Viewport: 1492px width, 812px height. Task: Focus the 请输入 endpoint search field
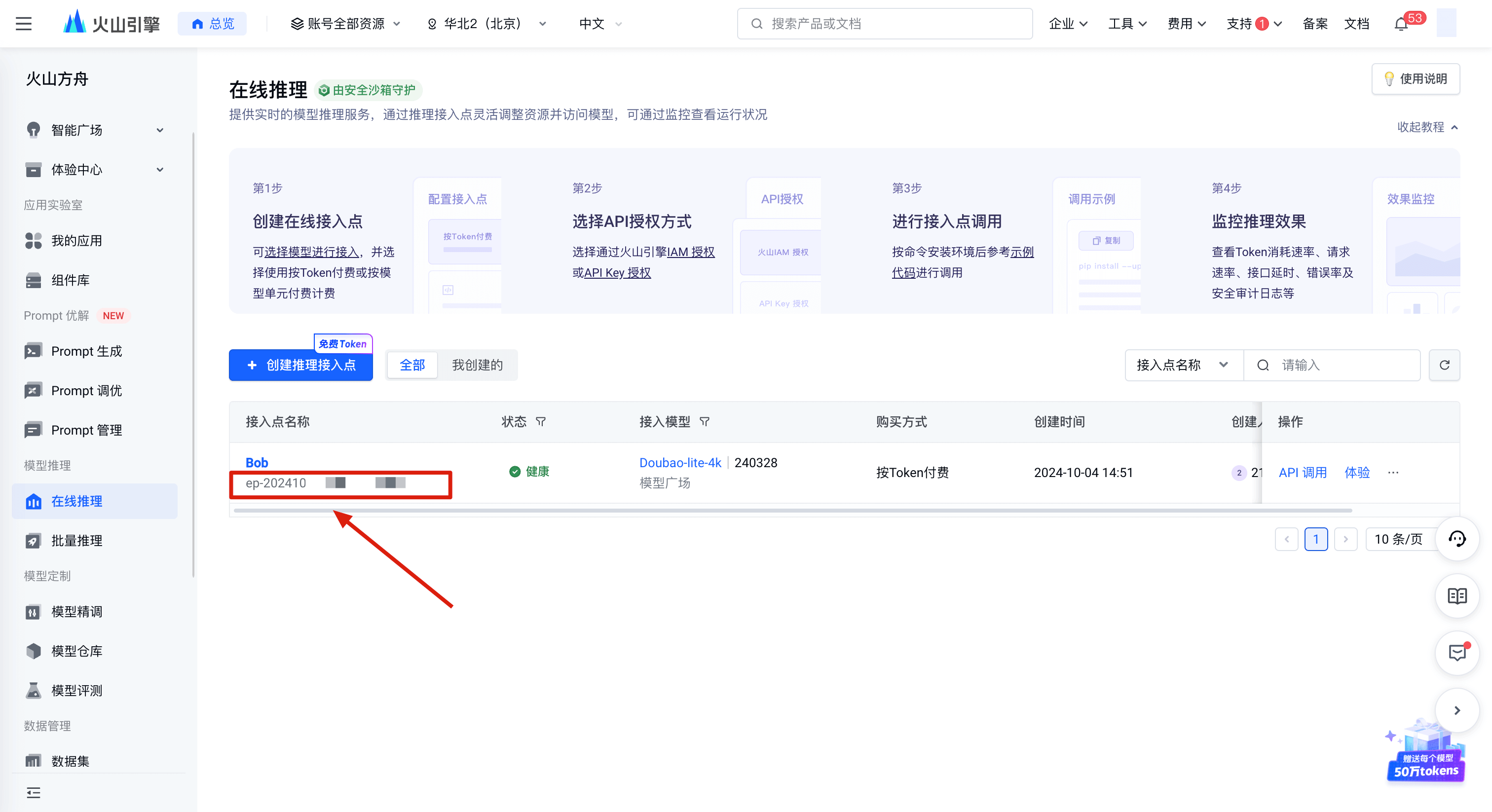(1332, 365)
